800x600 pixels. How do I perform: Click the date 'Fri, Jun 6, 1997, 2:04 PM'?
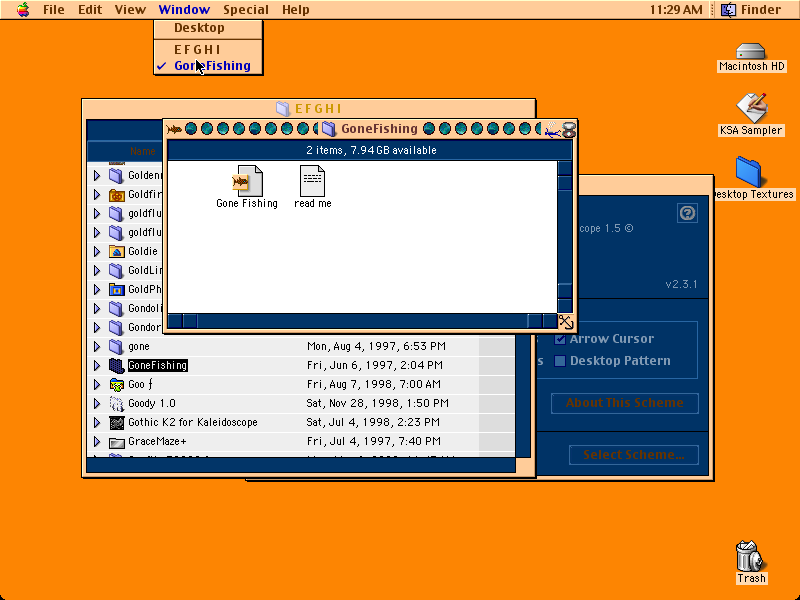point(374,365)
